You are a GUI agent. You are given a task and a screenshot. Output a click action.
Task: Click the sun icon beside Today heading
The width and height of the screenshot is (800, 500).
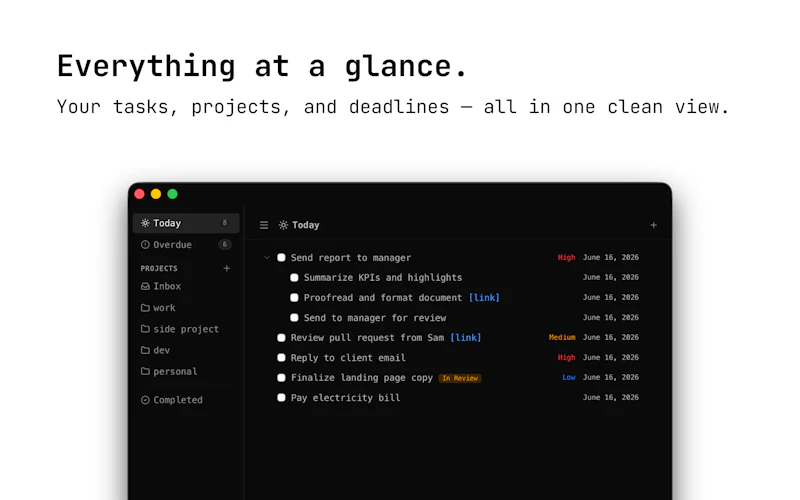pos(283,225)
